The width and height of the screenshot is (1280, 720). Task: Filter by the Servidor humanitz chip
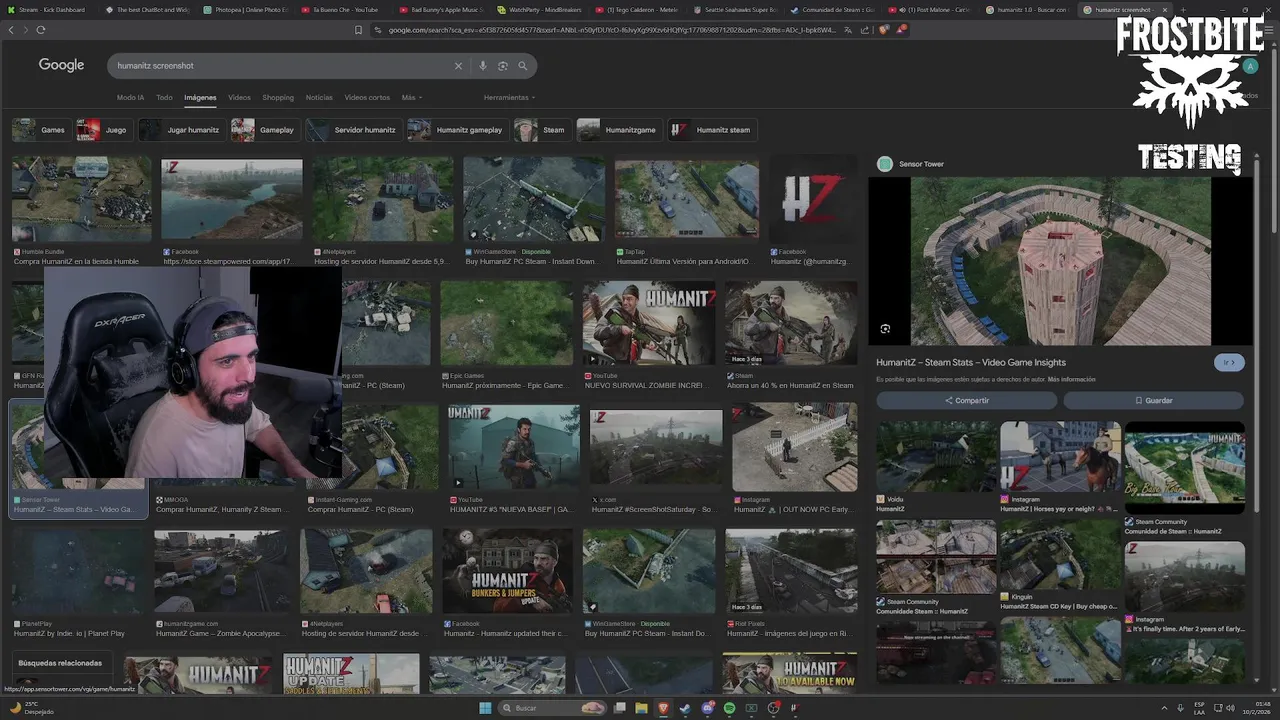(353, 130)
